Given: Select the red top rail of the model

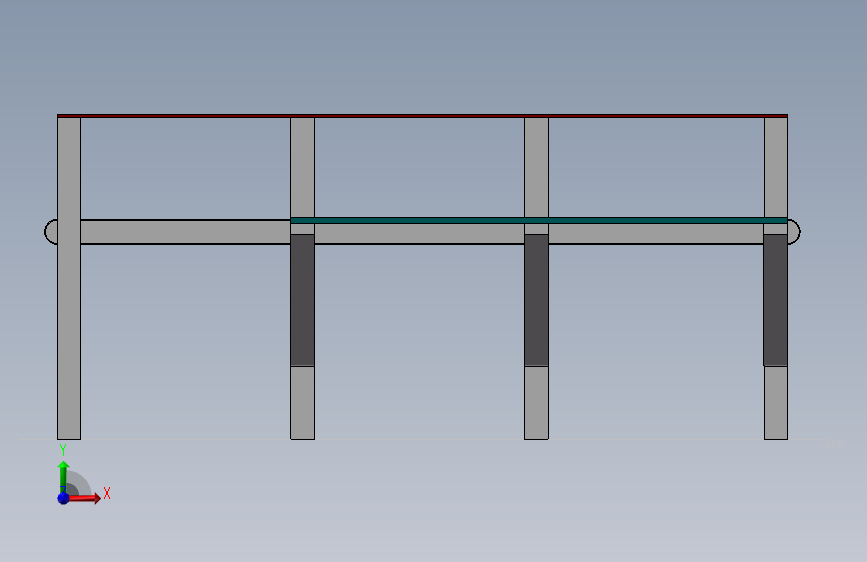Looking at the screenshot, I should coord(422,116).
